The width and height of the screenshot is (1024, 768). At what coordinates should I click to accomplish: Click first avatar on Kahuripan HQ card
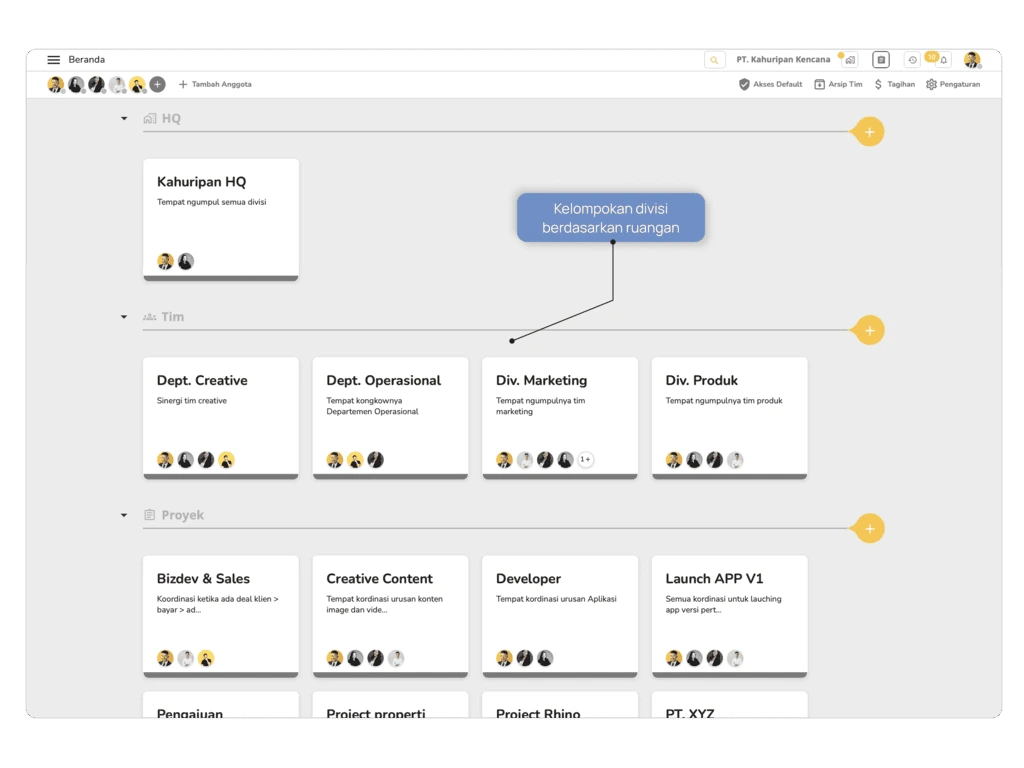165,261
